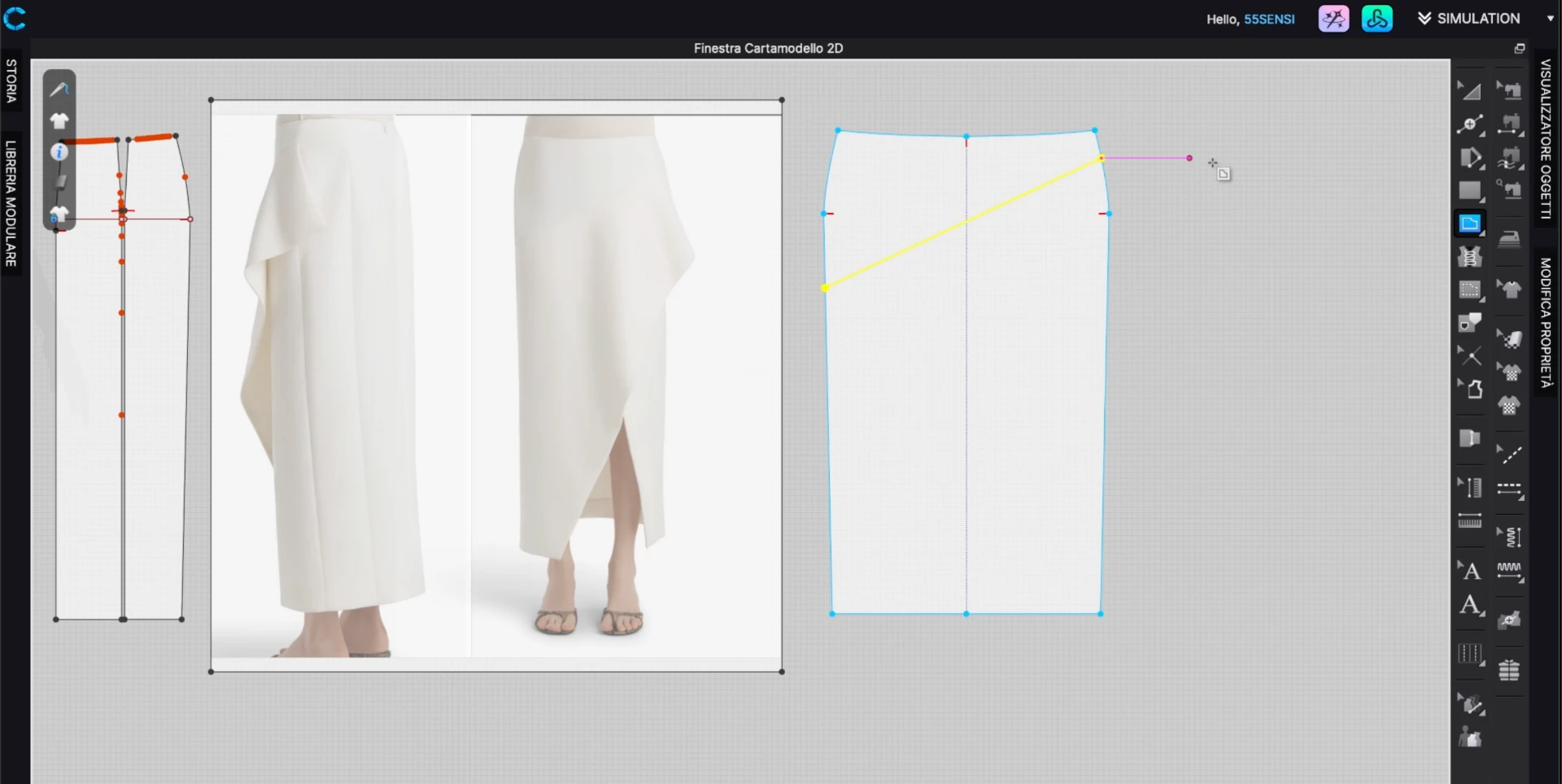Click the small arrow beside SIMULATION

(x=1550, y=18)
